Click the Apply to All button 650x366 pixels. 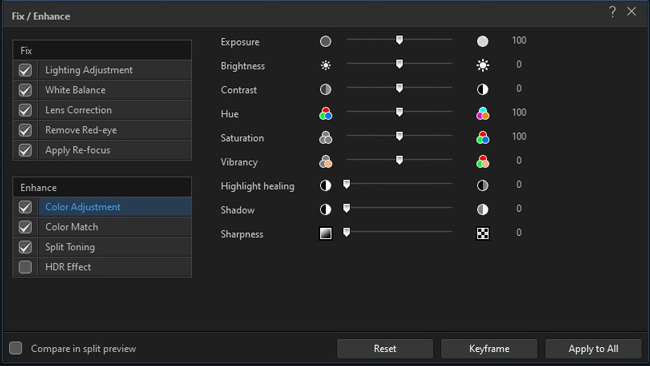(593, 349)
